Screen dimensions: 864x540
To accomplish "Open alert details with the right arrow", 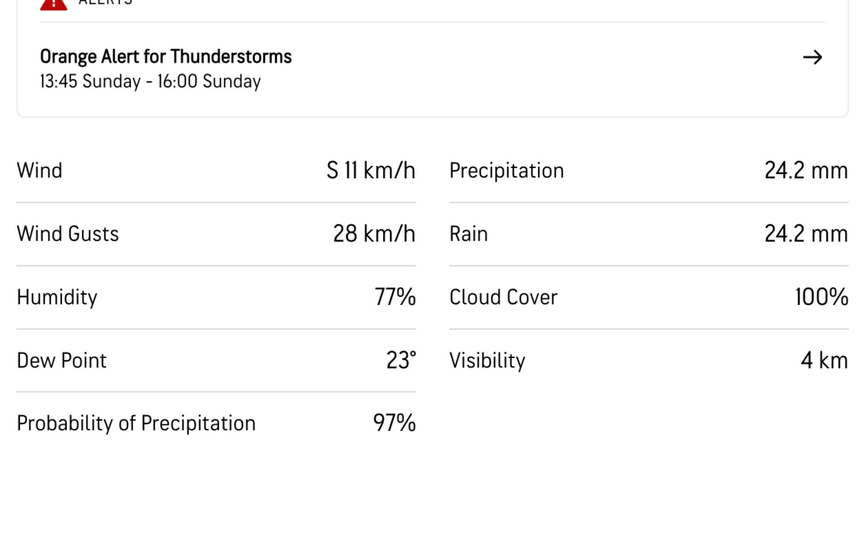I will click(x=812, y=58).
